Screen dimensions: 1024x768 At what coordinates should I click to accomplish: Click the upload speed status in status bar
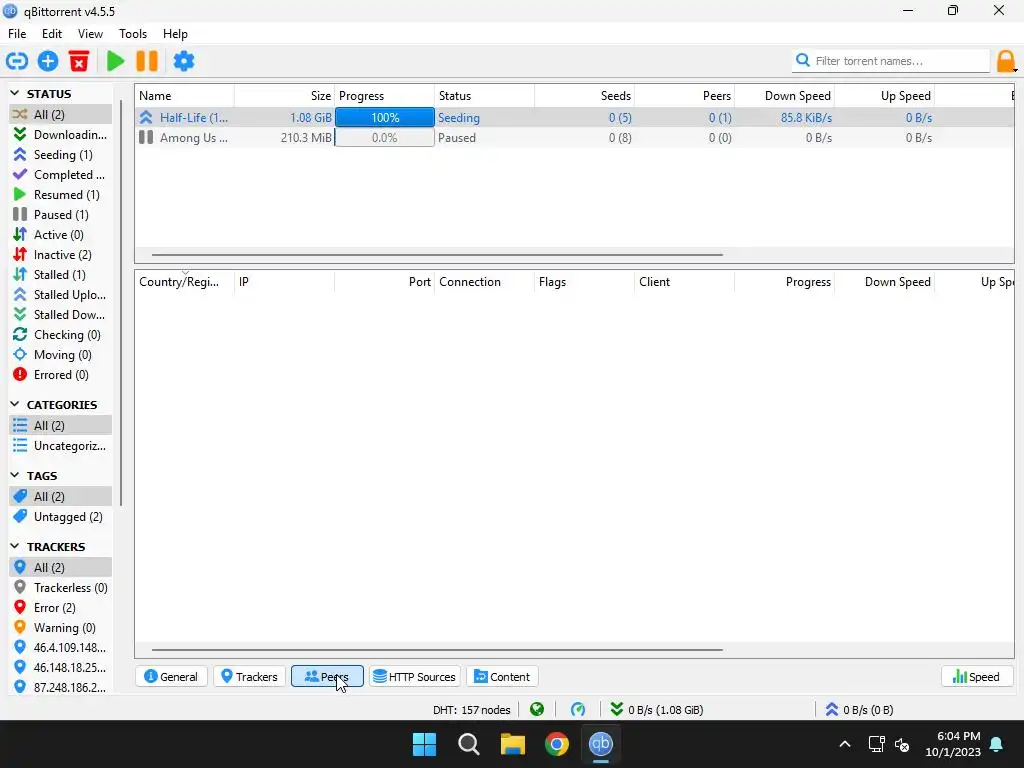click(859, 709)
